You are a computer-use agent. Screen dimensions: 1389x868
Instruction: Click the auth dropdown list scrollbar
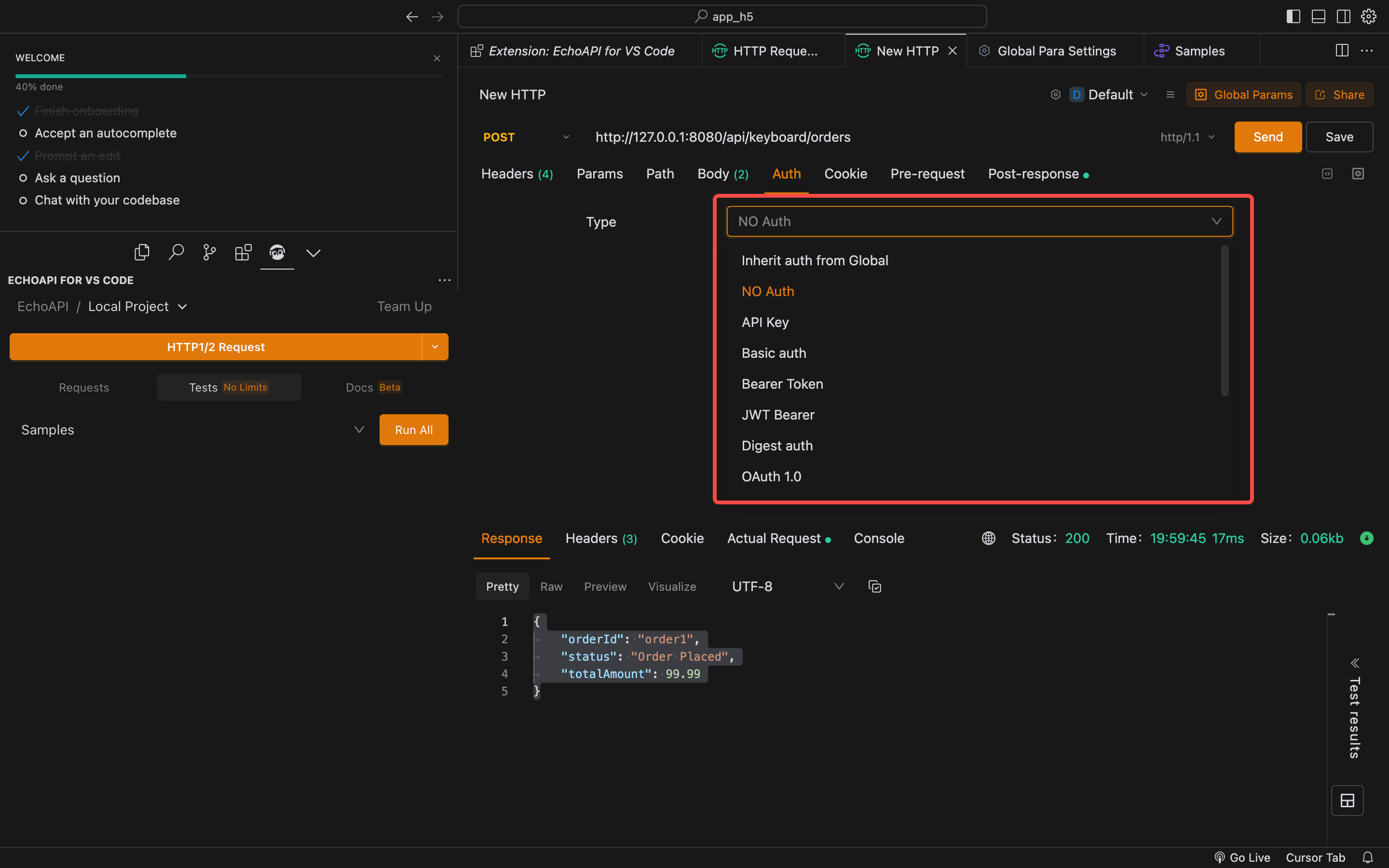coord(1224,320)
